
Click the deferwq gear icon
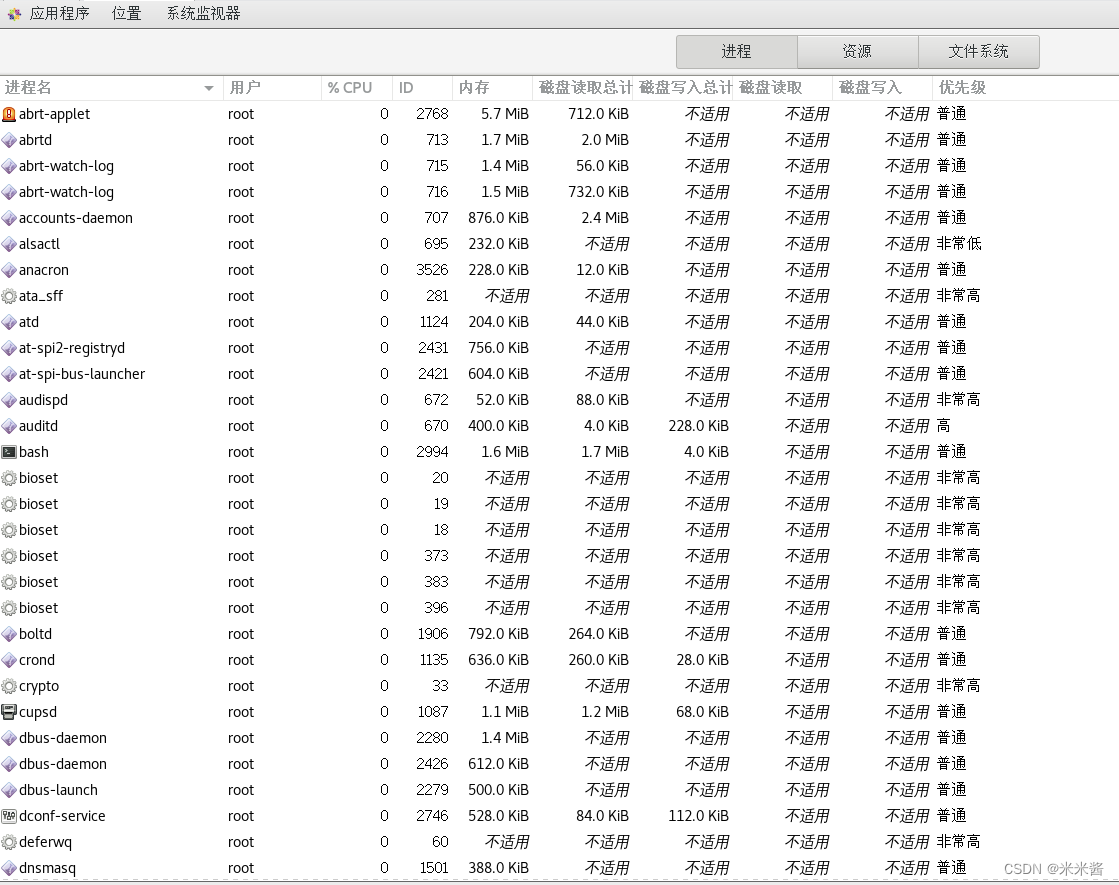coord(9,842)
